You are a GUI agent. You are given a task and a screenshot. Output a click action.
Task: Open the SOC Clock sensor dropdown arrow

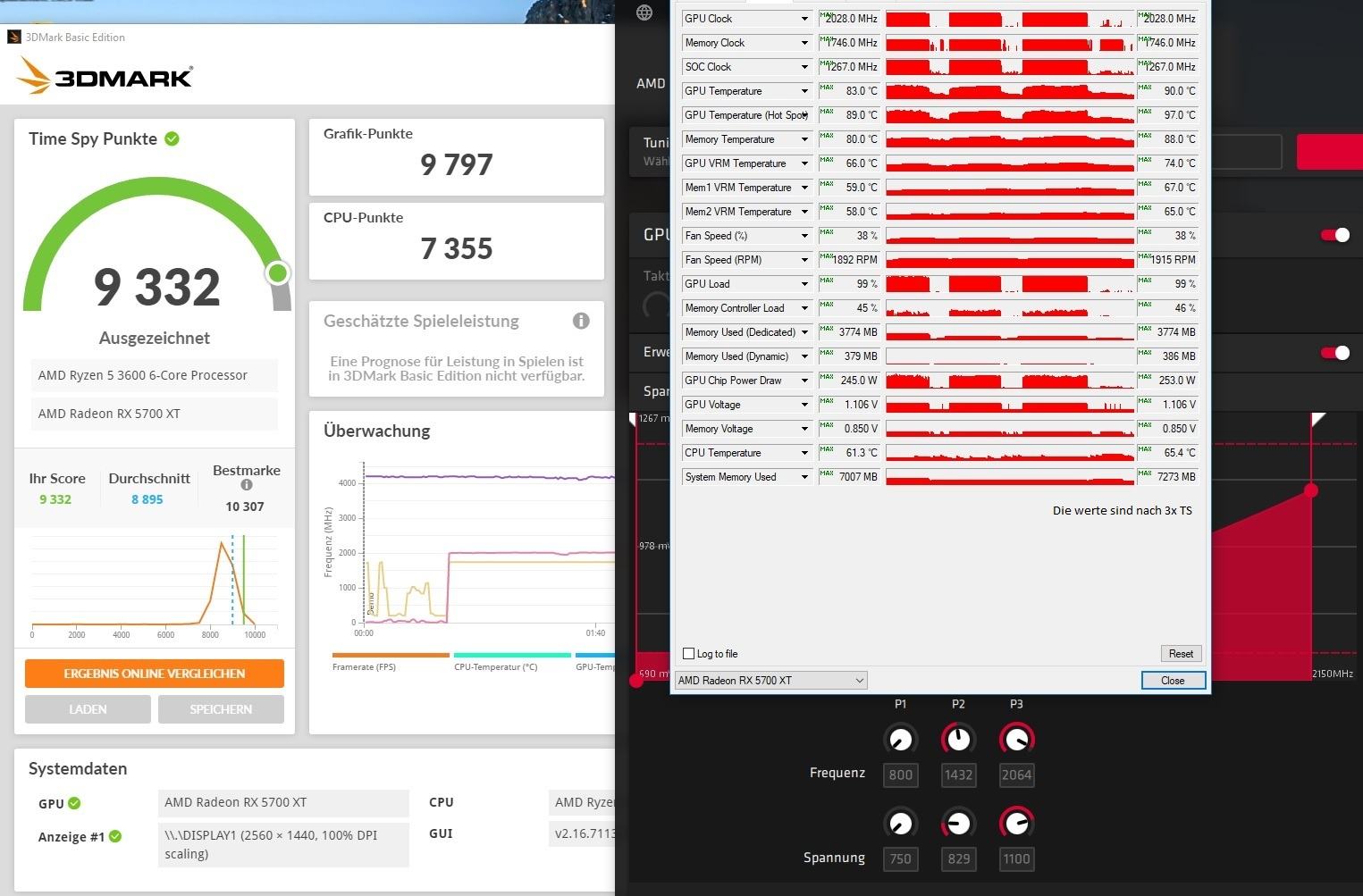[x=804, y=67]
